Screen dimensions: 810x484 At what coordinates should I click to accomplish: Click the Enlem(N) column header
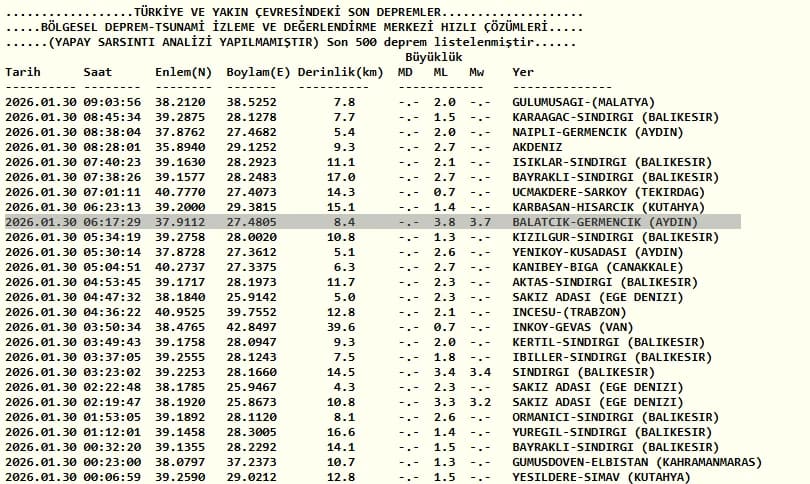(183, 72)
